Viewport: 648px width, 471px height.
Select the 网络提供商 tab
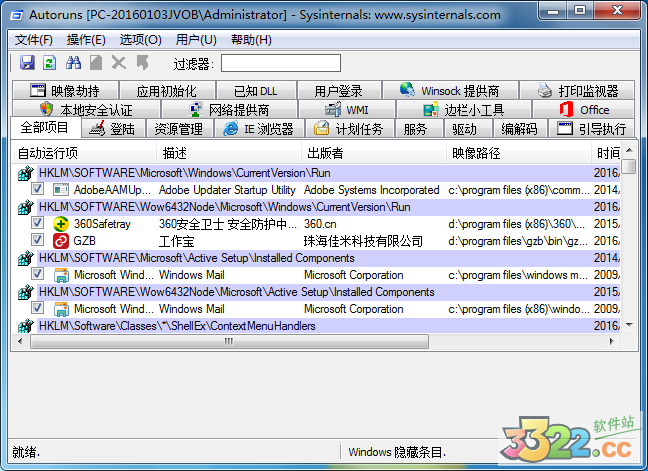pyautogui.click(x=229, y=110)
